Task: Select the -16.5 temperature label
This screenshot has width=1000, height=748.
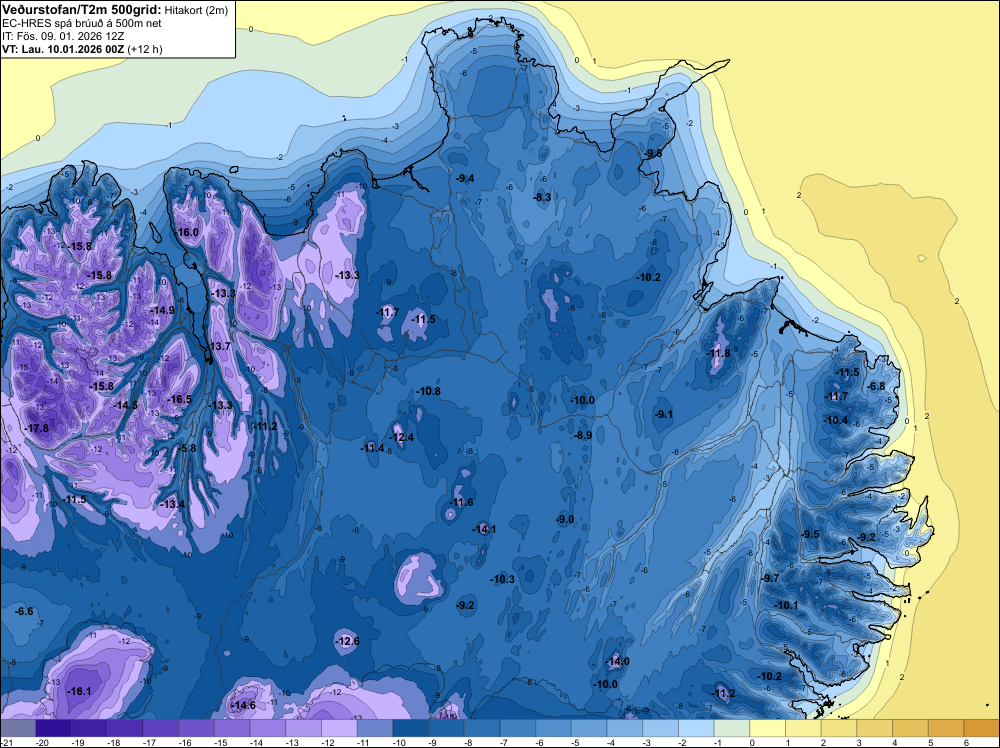Action: coord(180,399)
